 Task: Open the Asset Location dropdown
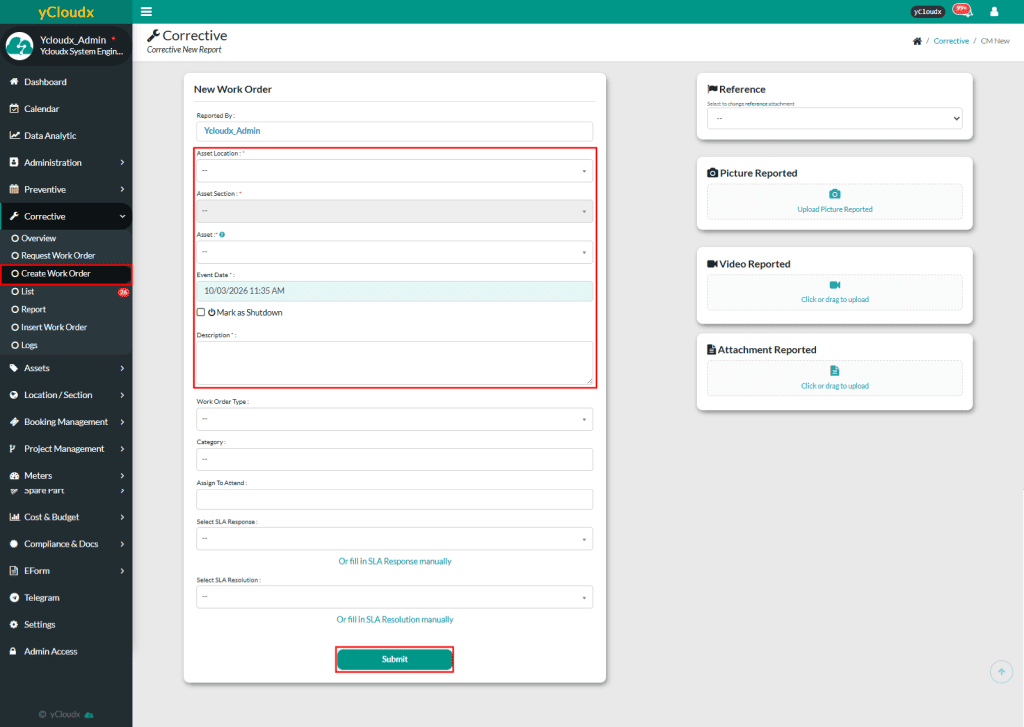tap(394, 171)
